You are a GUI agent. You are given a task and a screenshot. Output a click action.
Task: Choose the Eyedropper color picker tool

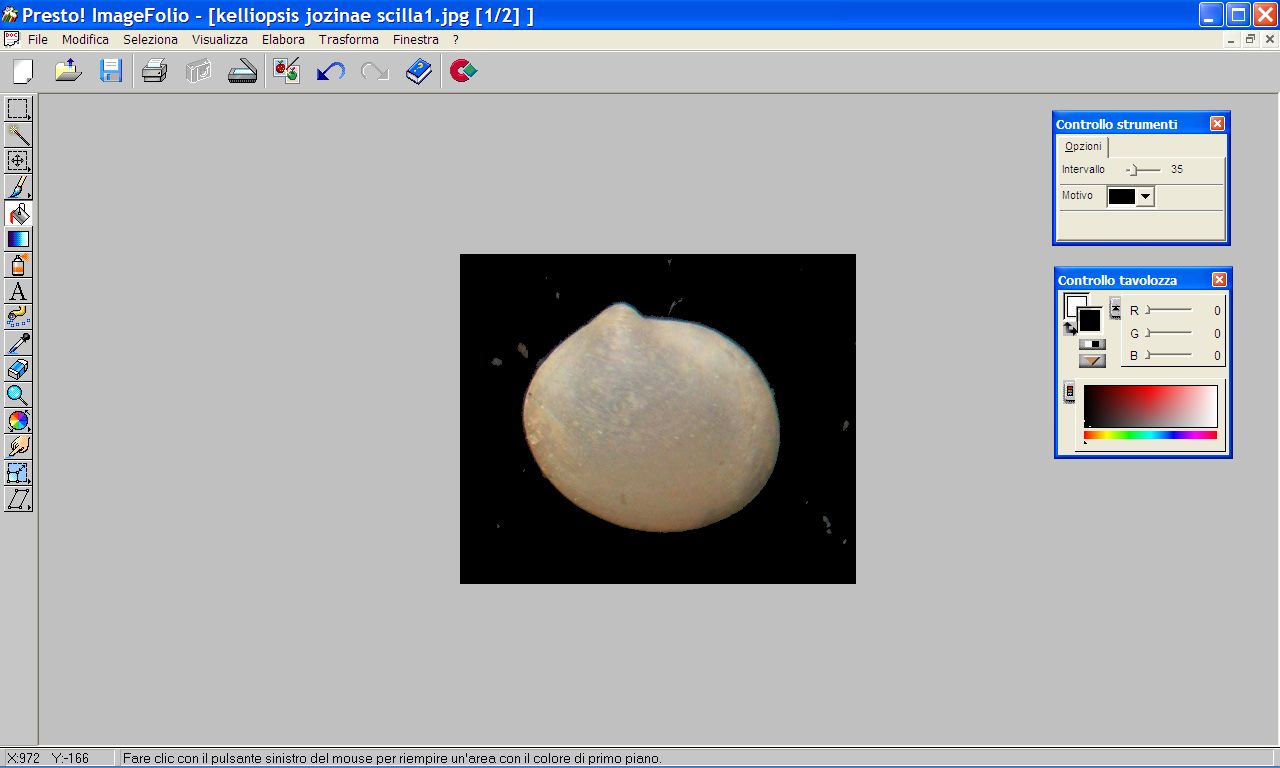tap(18, 343)
